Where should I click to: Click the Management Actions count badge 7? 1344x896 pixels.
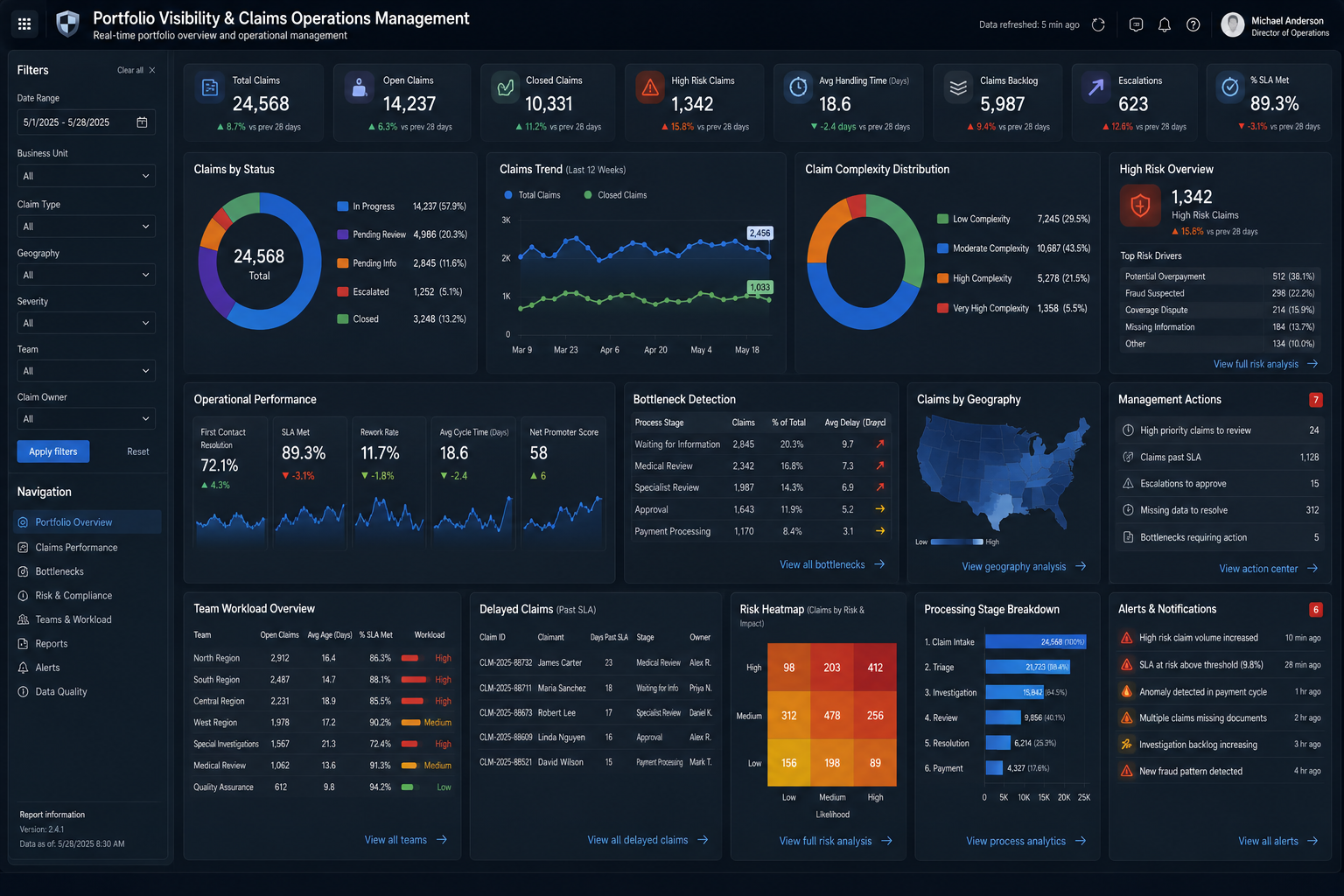click(1315, 400)
